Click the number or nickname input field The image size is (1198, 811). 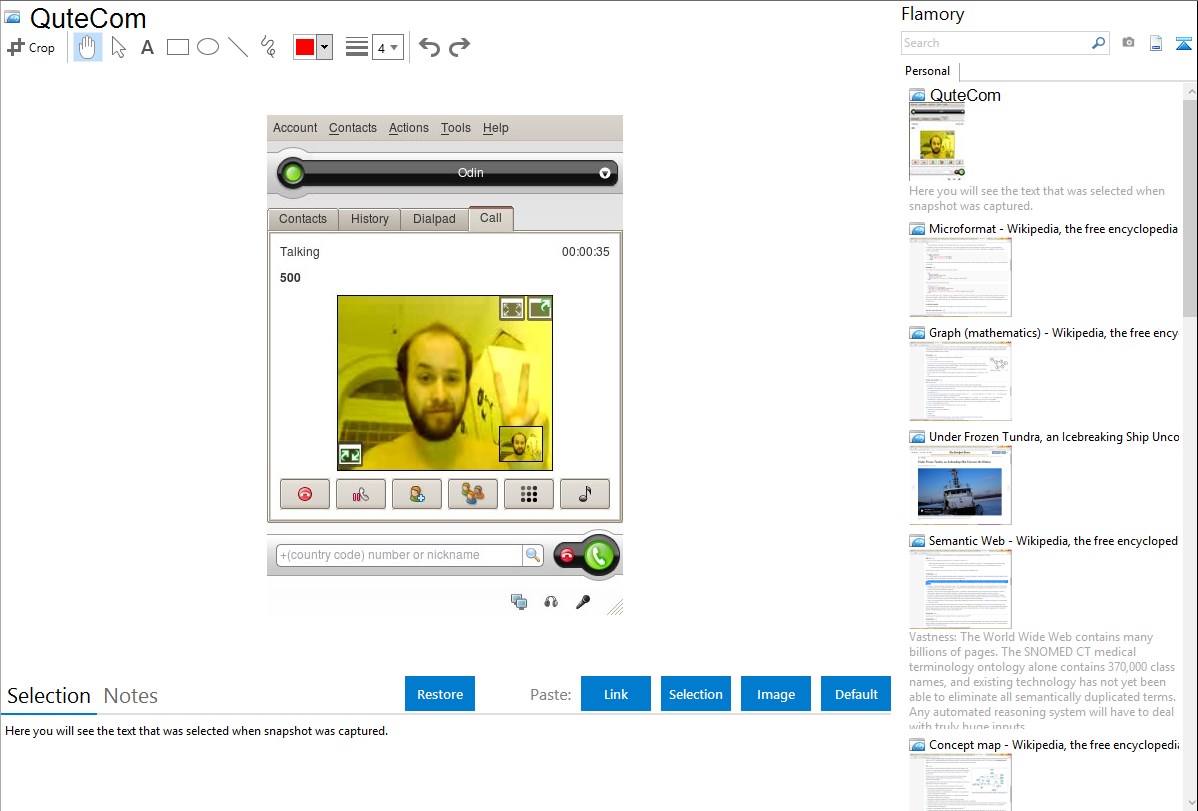click(399, 555)
